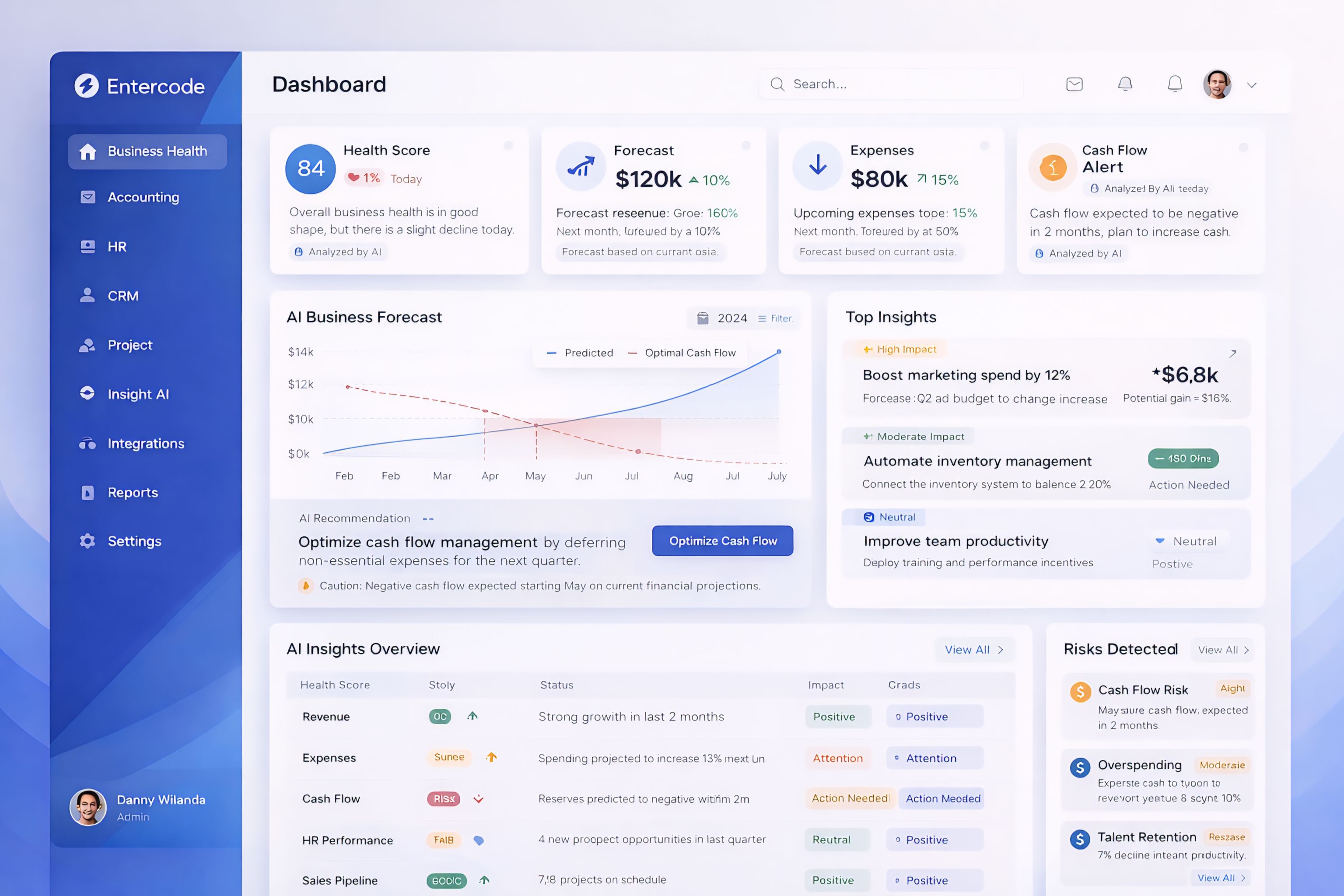The image size is (1344, 896).
Task: Click the calendar icon beside 2024
Action: click(x=703, y=318)
